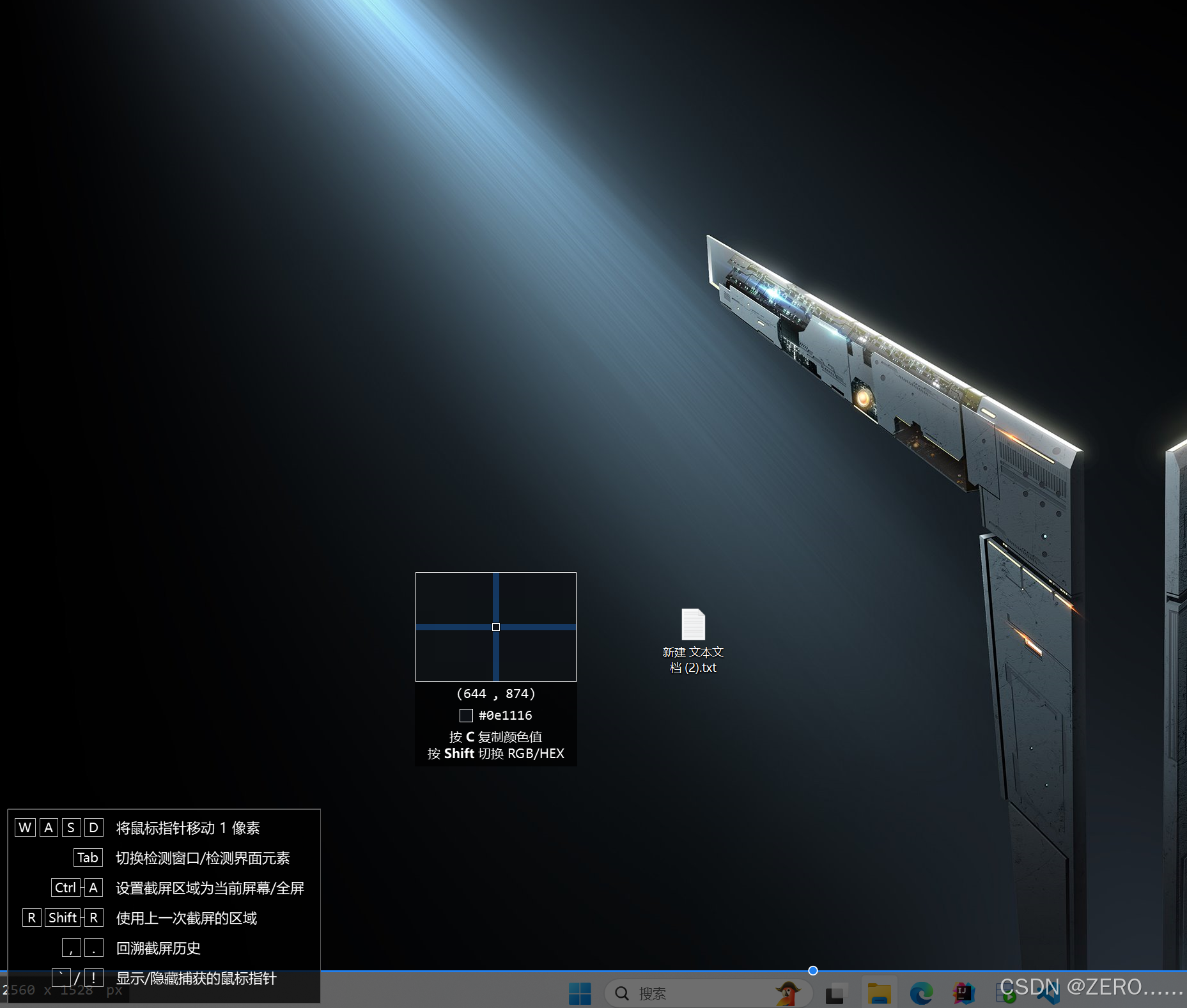This screenshot has width=1187, height=1008.
Task: Click the #0e1116 hex color value
Action: click(x=505, y=715)
